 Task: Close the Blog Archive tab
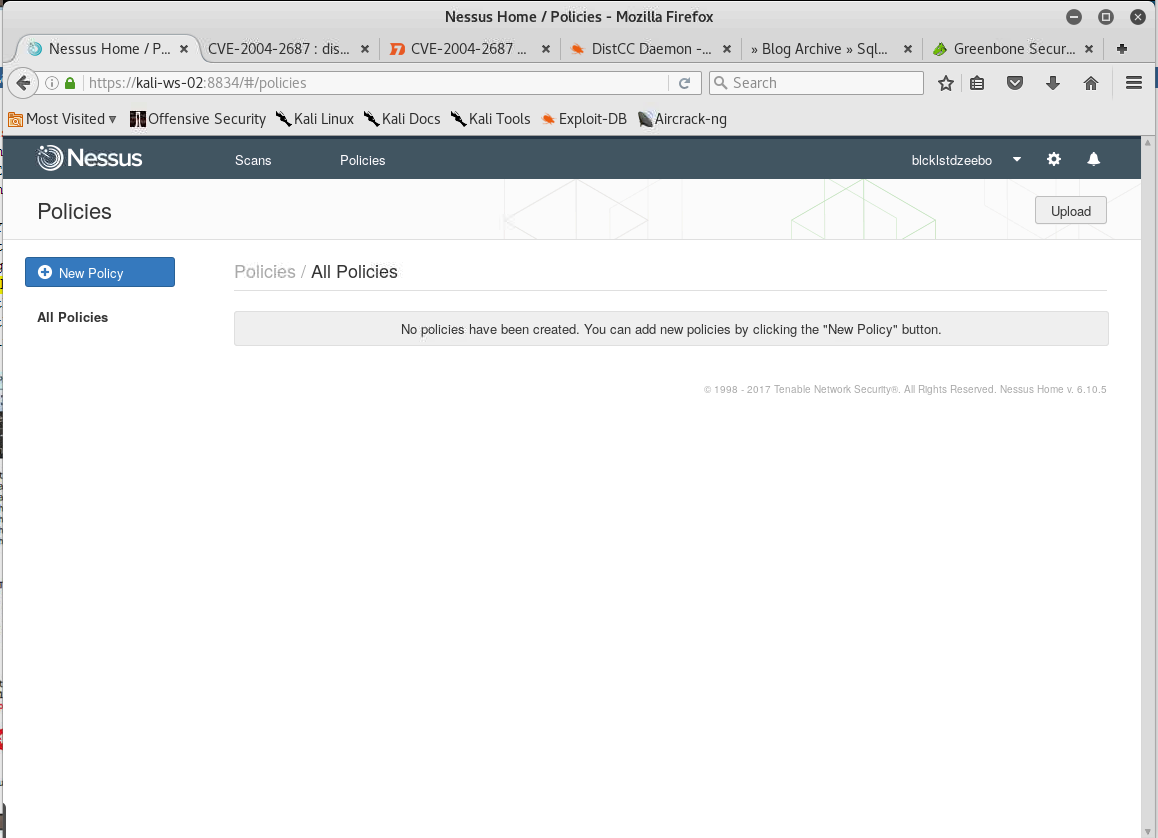point(908,49)
